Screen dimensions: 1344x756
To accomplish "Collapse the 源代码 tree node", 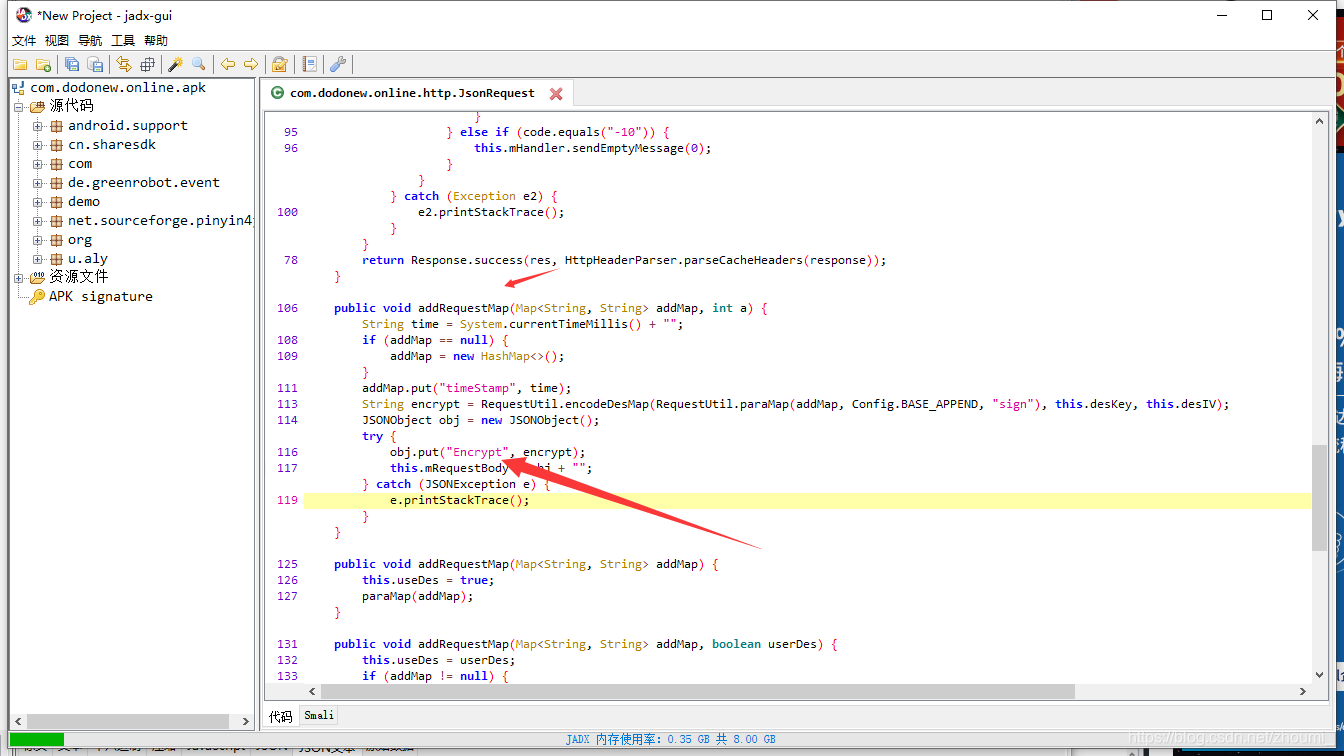I will click(x=18, y=106).
